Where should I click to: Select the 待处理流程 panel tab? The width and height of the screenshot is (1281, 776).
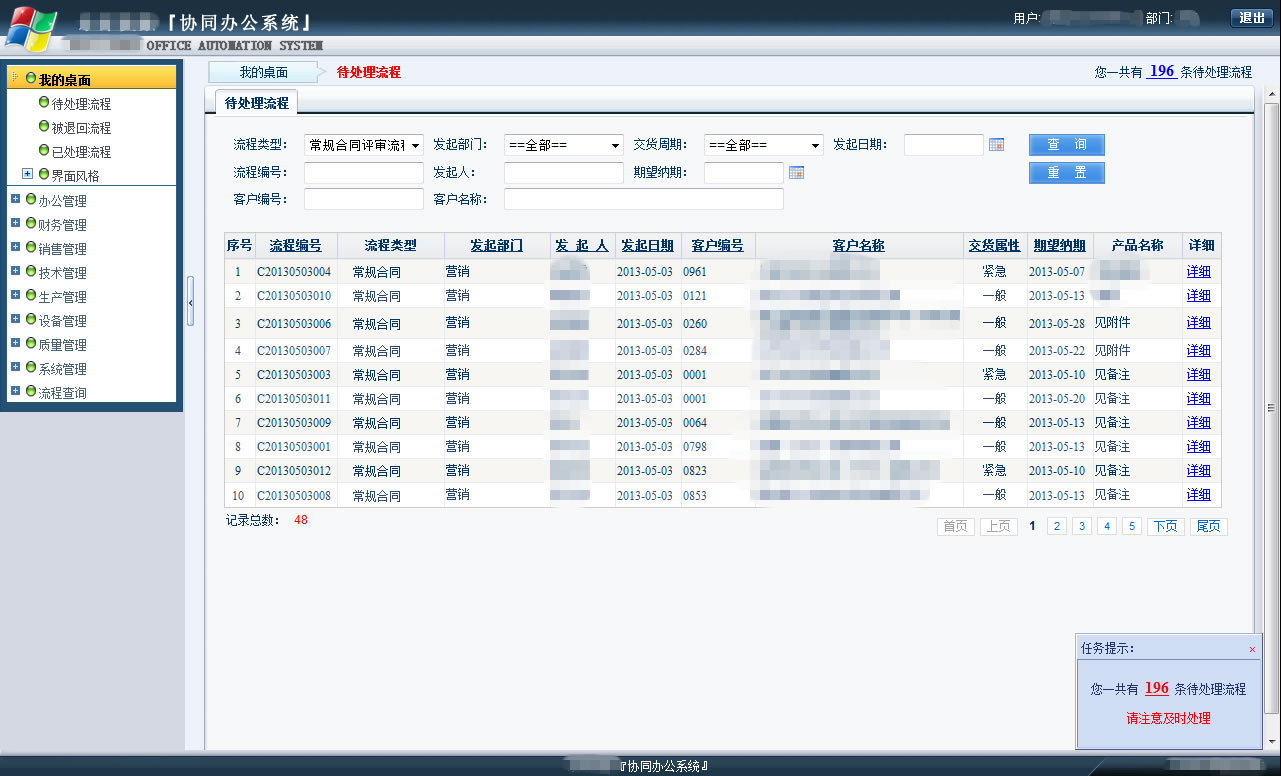[x=256, y=103]
